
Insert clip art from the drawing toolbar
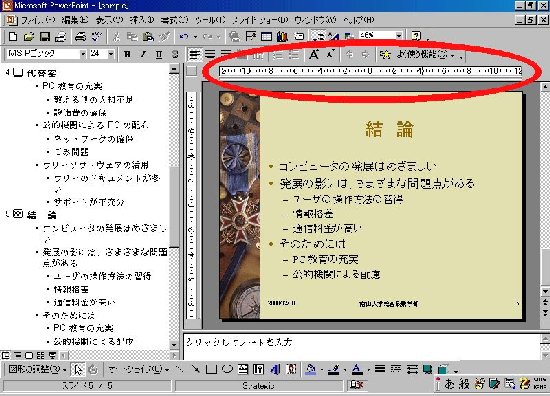291,369
